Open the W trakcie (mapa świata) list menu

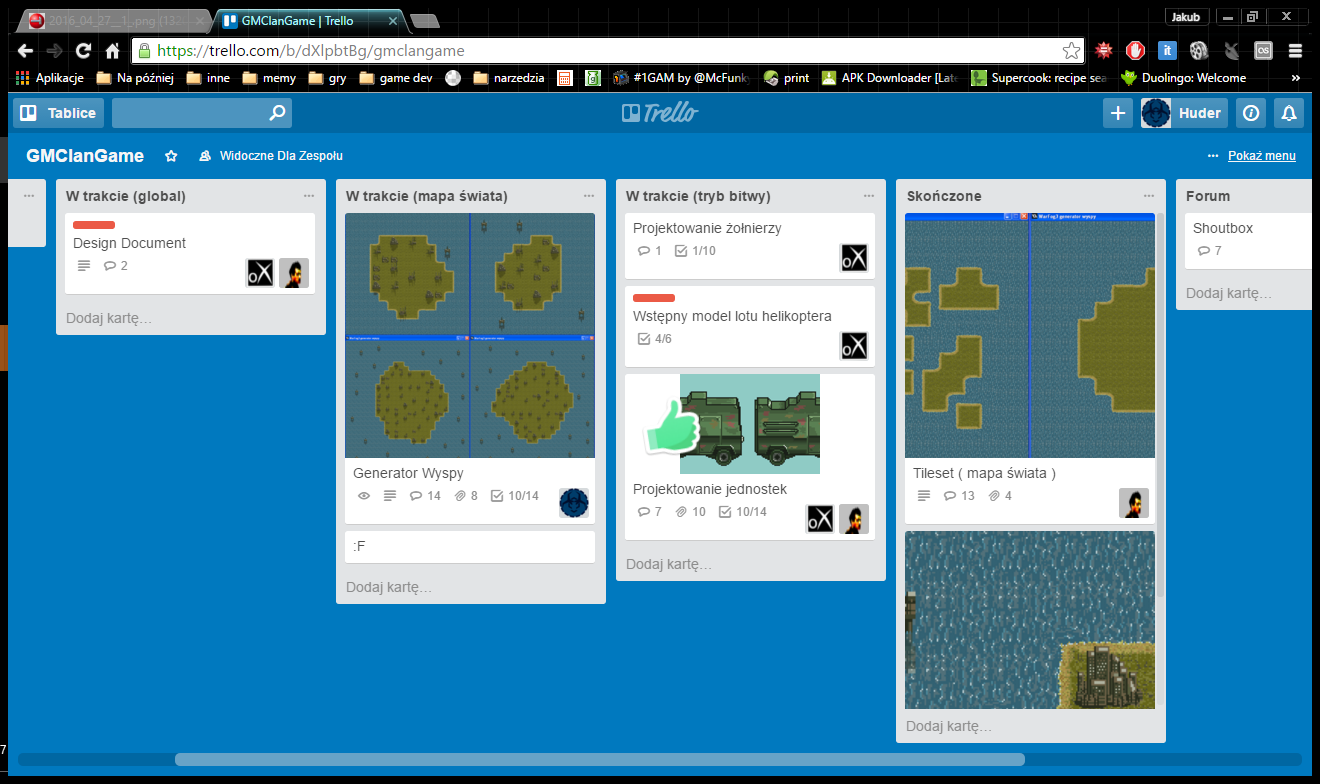tap(589, 196)
